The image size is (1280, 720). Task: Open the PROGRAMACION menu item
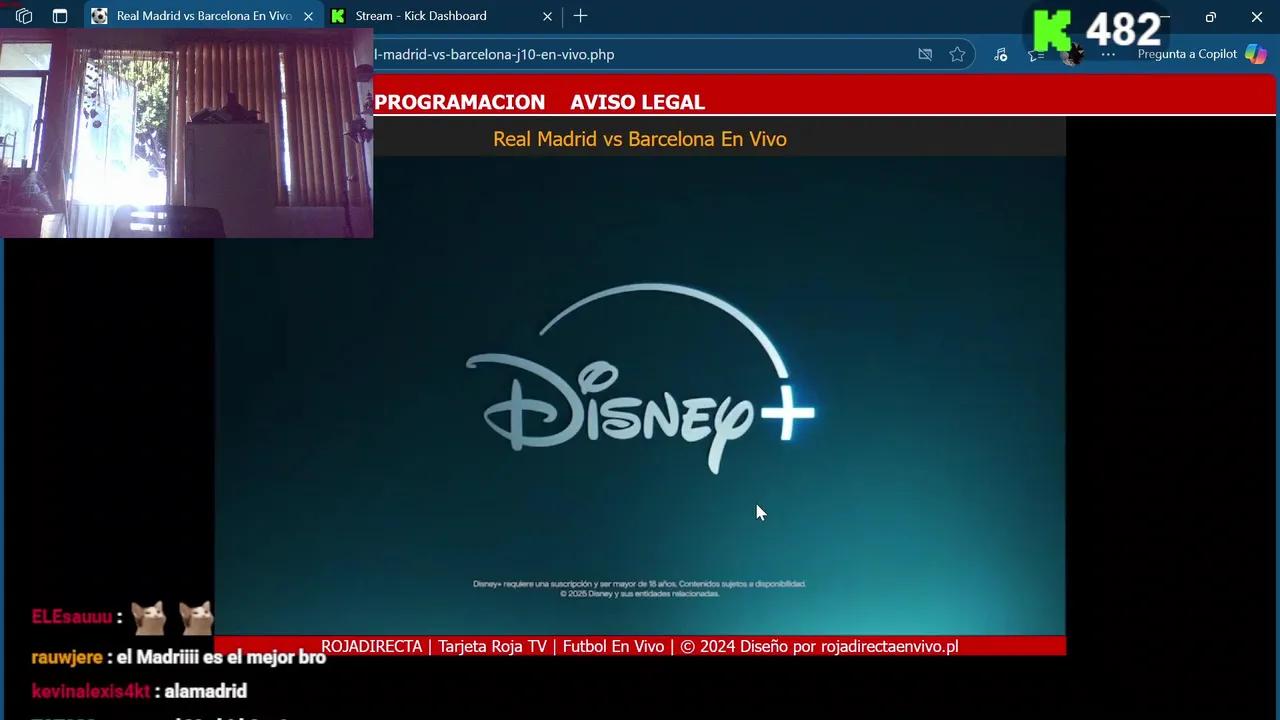[x=459, y=102]
